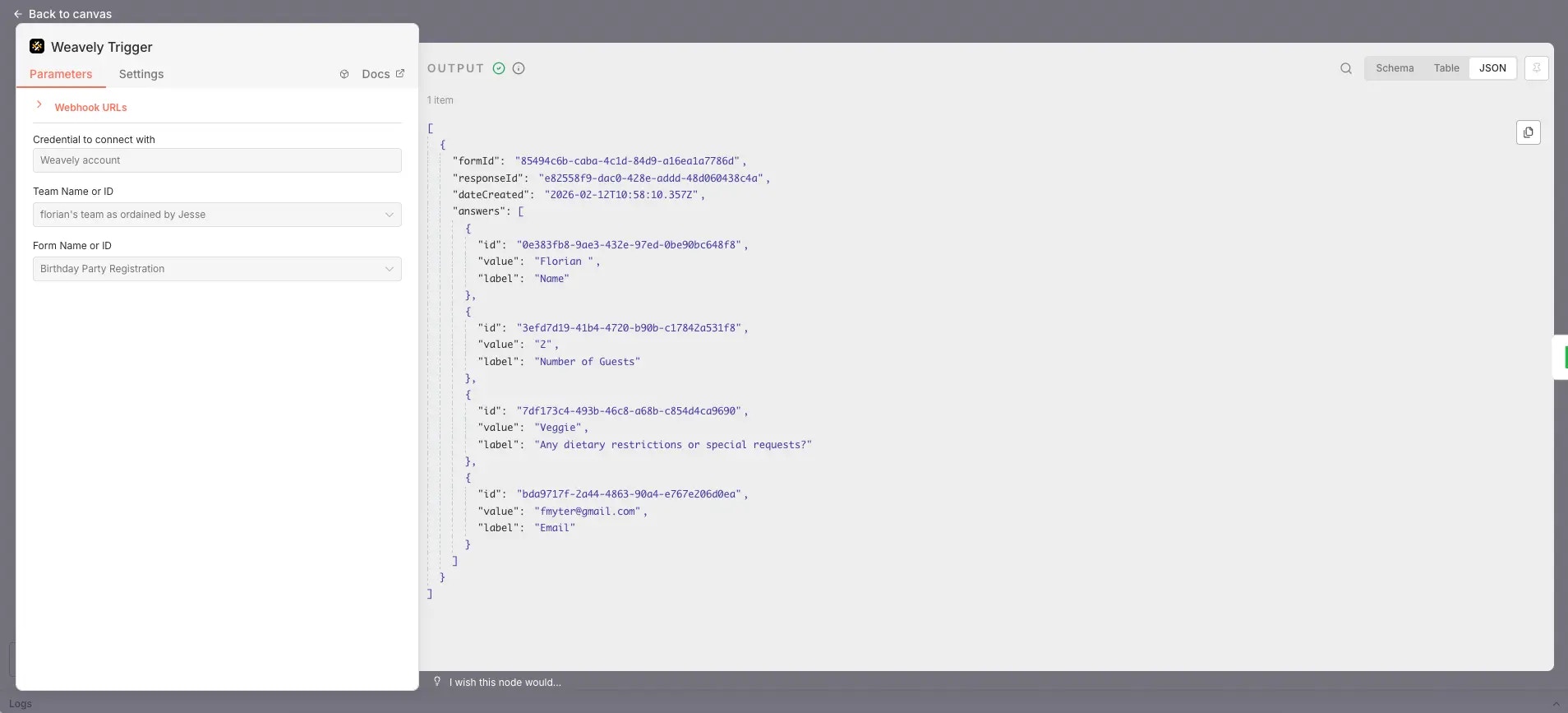
Task: Click the "Number of Guests" label value
Action: coord(587,361)
